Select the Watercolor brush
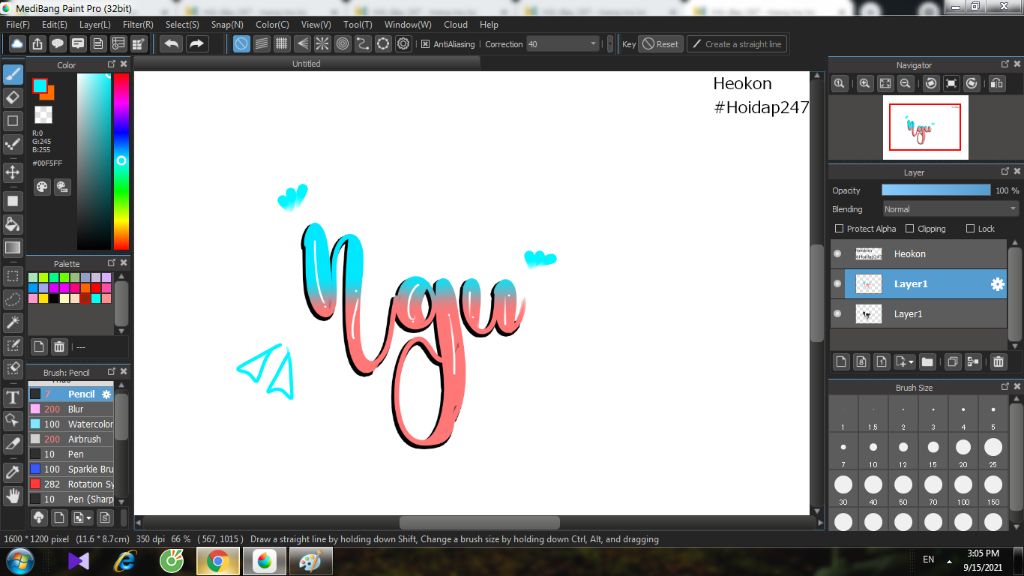 pyautogui.click(x=71, y=424)
